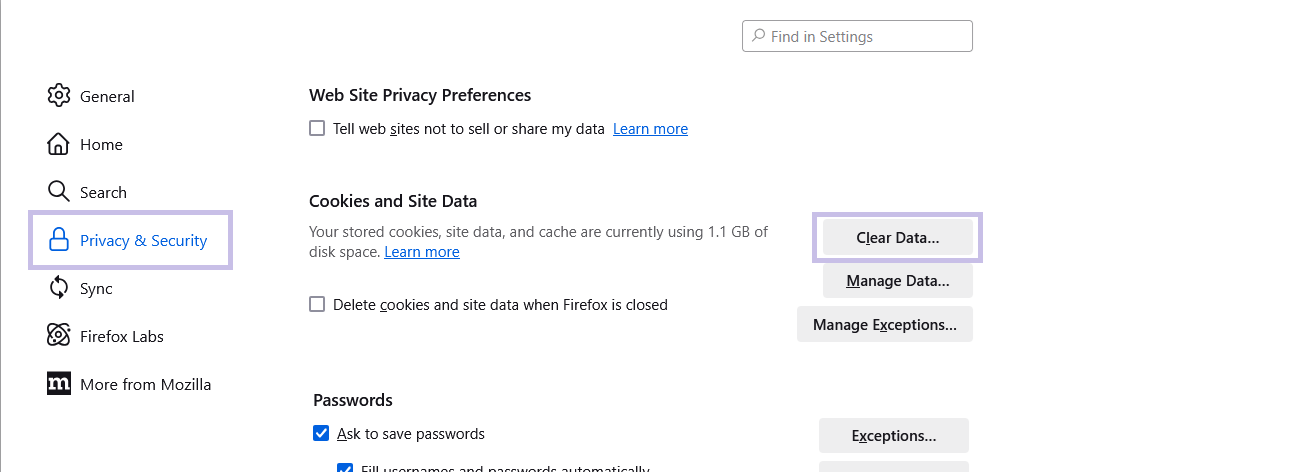Click the Mozilla logo icon

(x=59, y=384)
